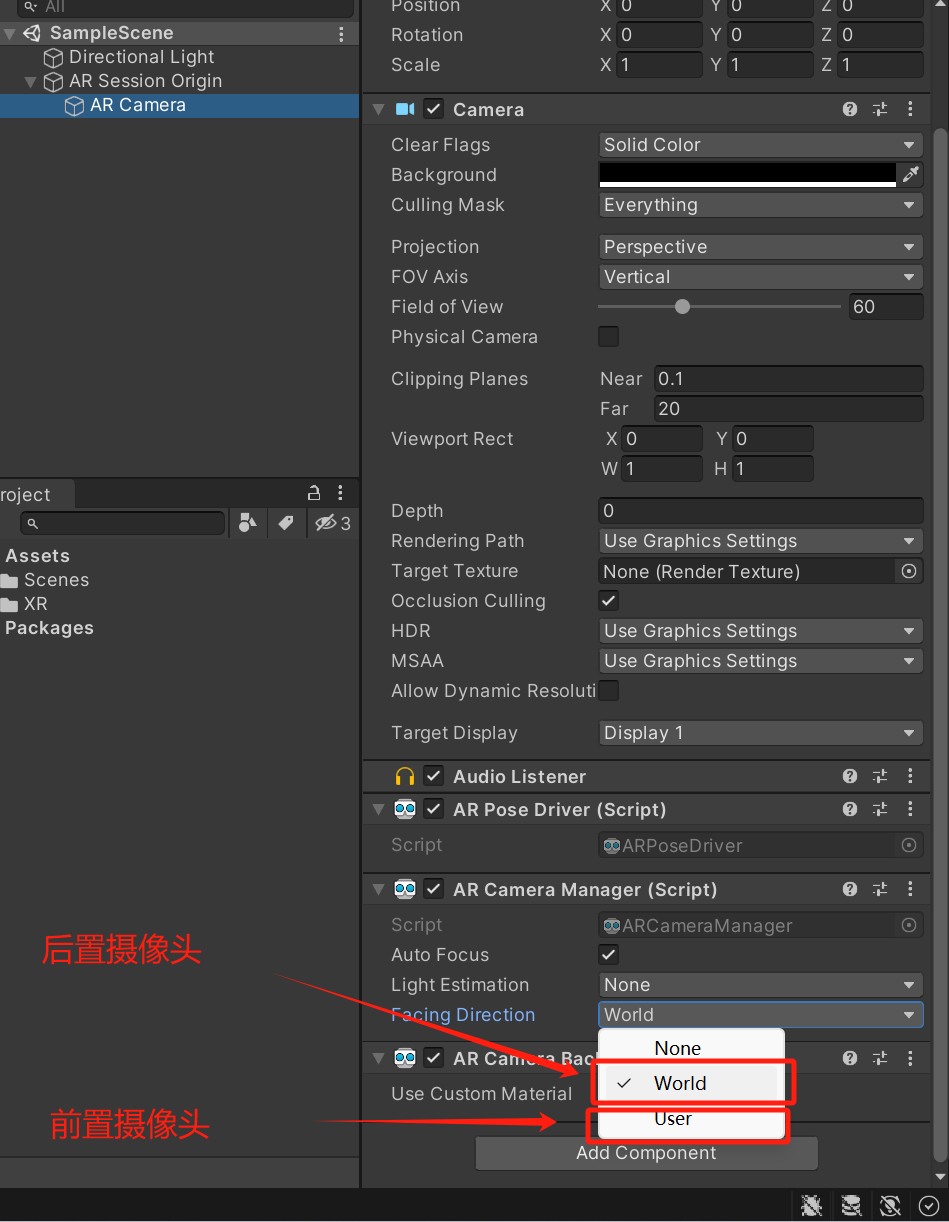
Task: Open Background color swatch picker
Action: coord(747,175)
